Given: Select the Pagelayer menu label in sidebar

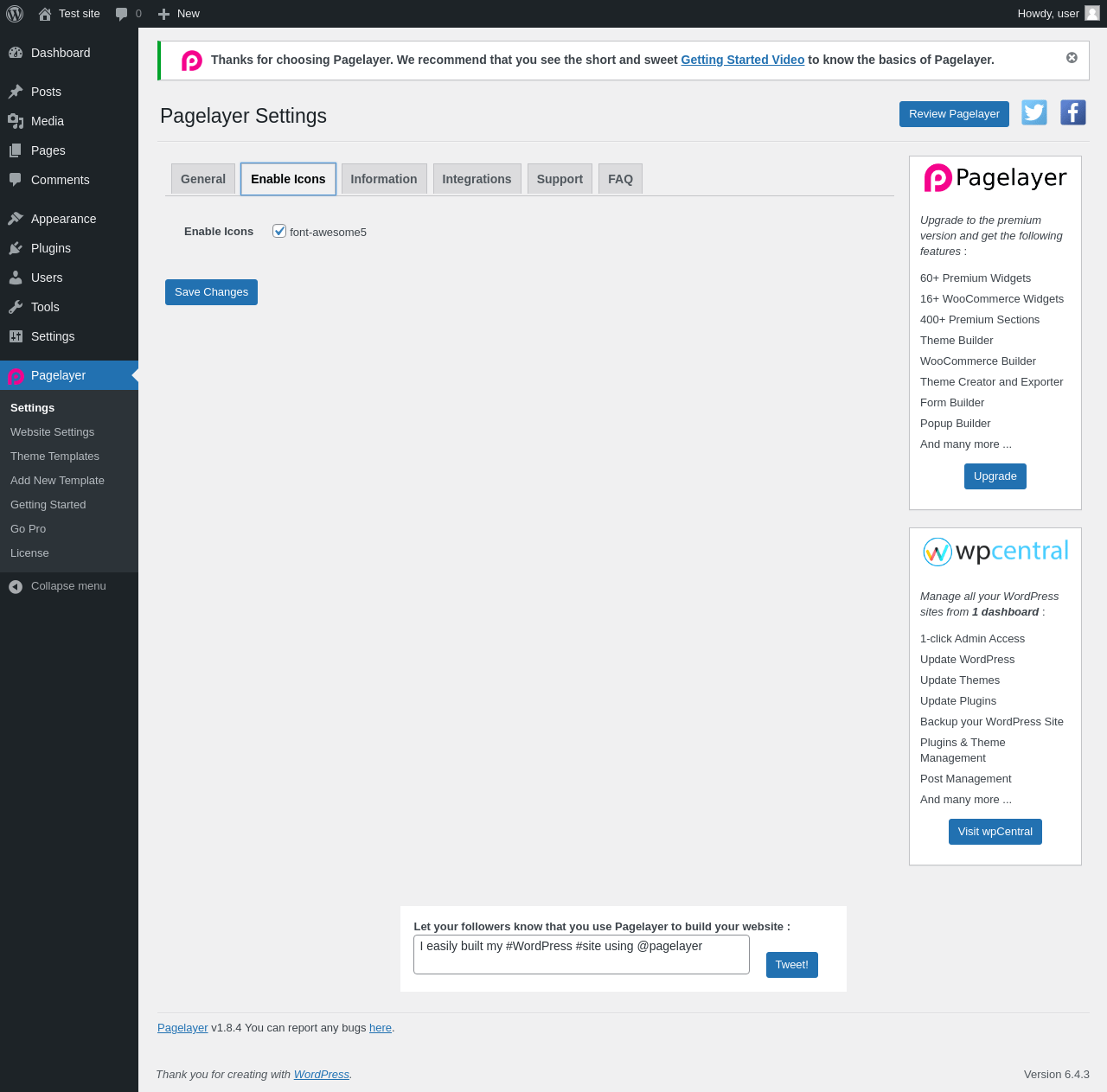Looking at the screenshot, I should point(58,375).
